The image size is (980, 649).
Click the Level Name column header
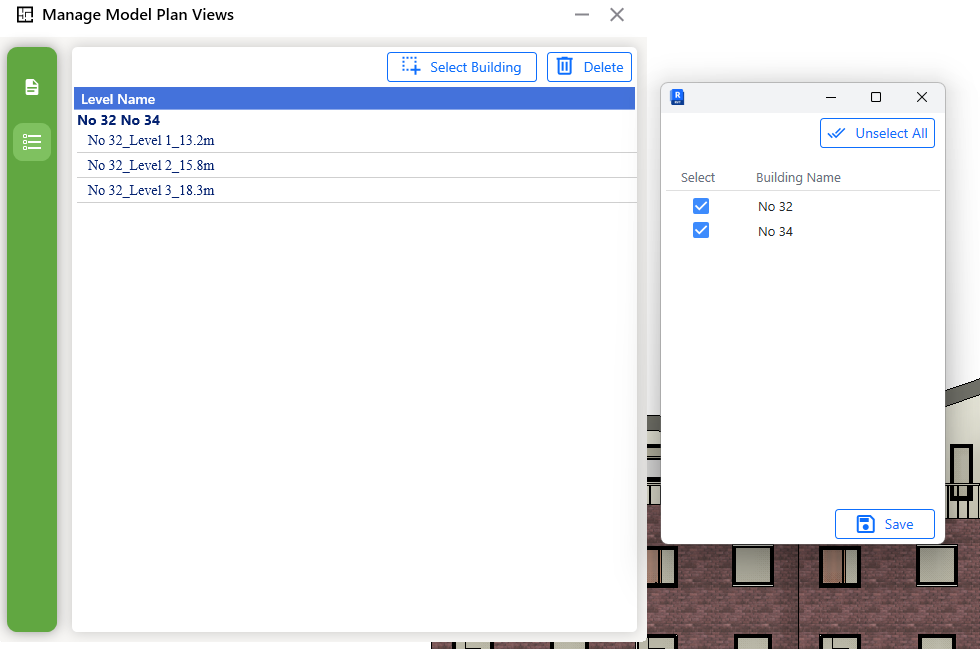coord(118,99)
